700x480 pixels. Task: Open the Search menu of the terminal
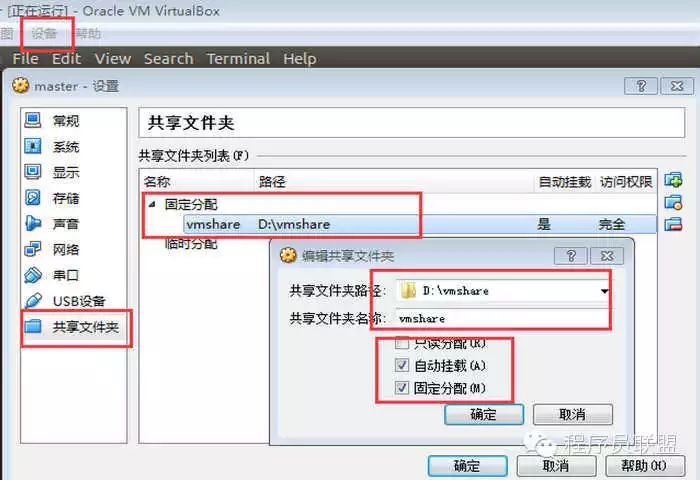pyautogui.click(x=169, y=58)
